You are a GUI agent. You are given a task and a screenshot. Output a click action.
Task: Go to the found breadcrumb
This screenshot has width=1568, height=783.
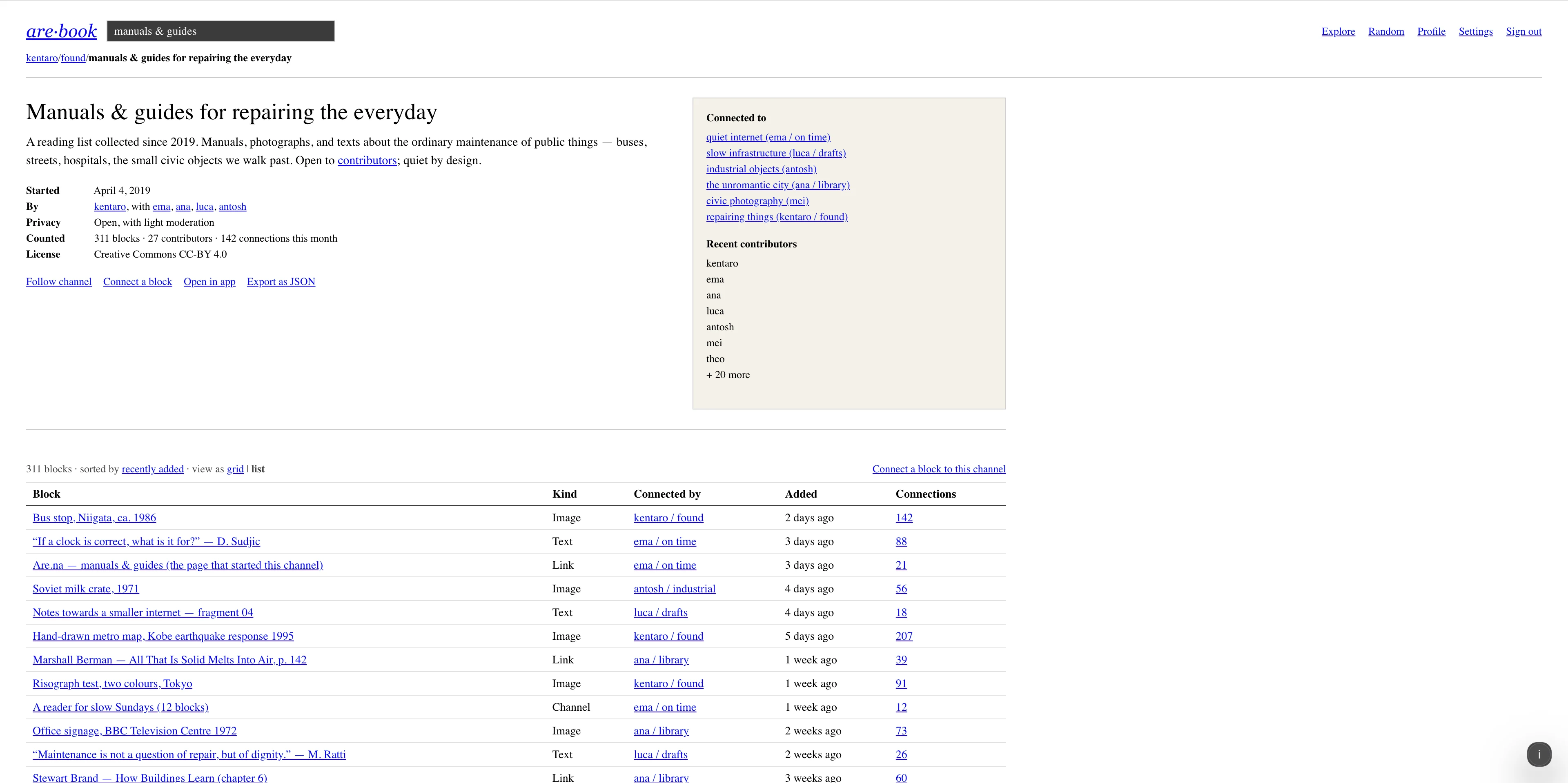tap(73, 58)
